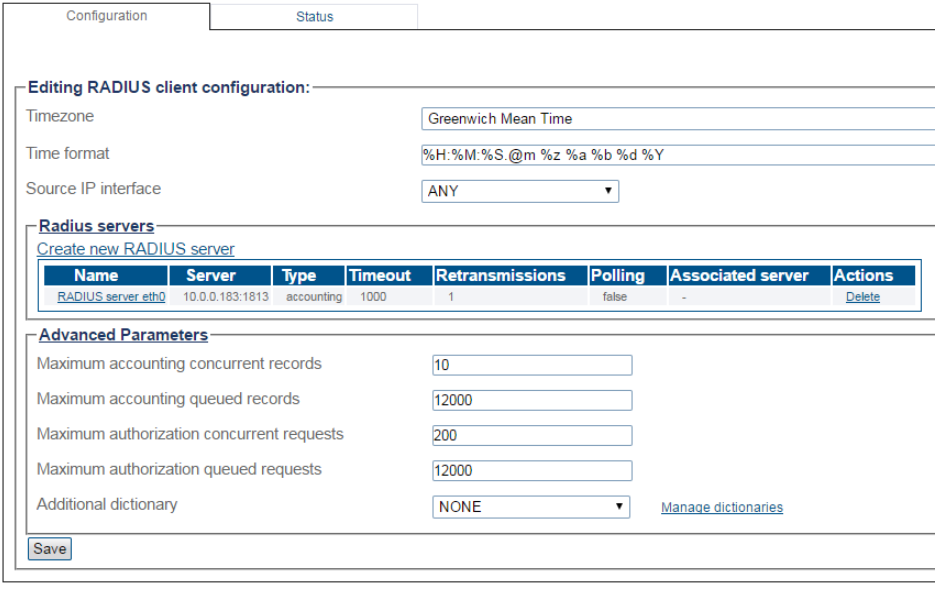
Task: Click the Name column header
Action: (x=97, y=276)
